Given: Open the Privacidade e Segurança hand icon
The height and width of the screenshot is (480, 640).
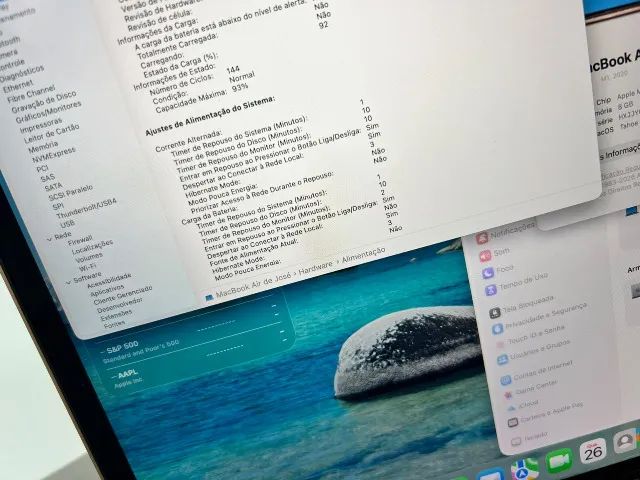Looking at the screenshot, I should coord(497,329).
